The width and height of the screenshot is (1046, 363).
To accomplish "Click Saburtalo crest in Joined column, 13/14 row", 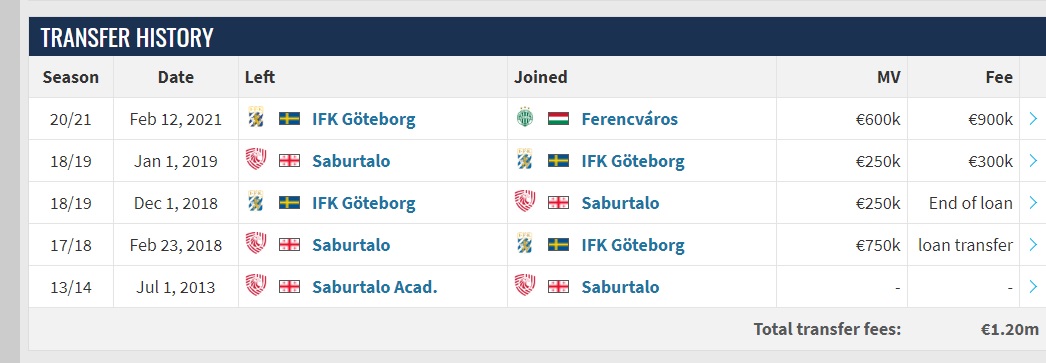I will tap(525, 286).
